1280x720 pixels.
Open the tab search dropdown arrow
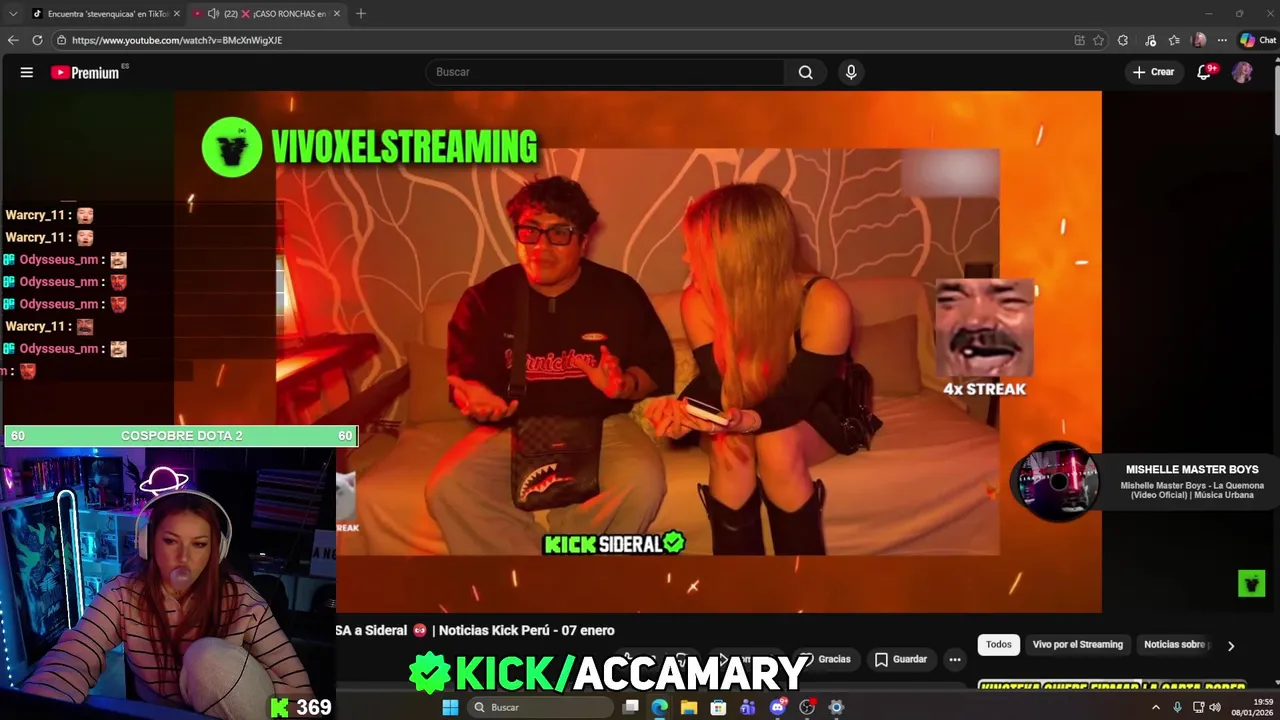pos(13,14)
